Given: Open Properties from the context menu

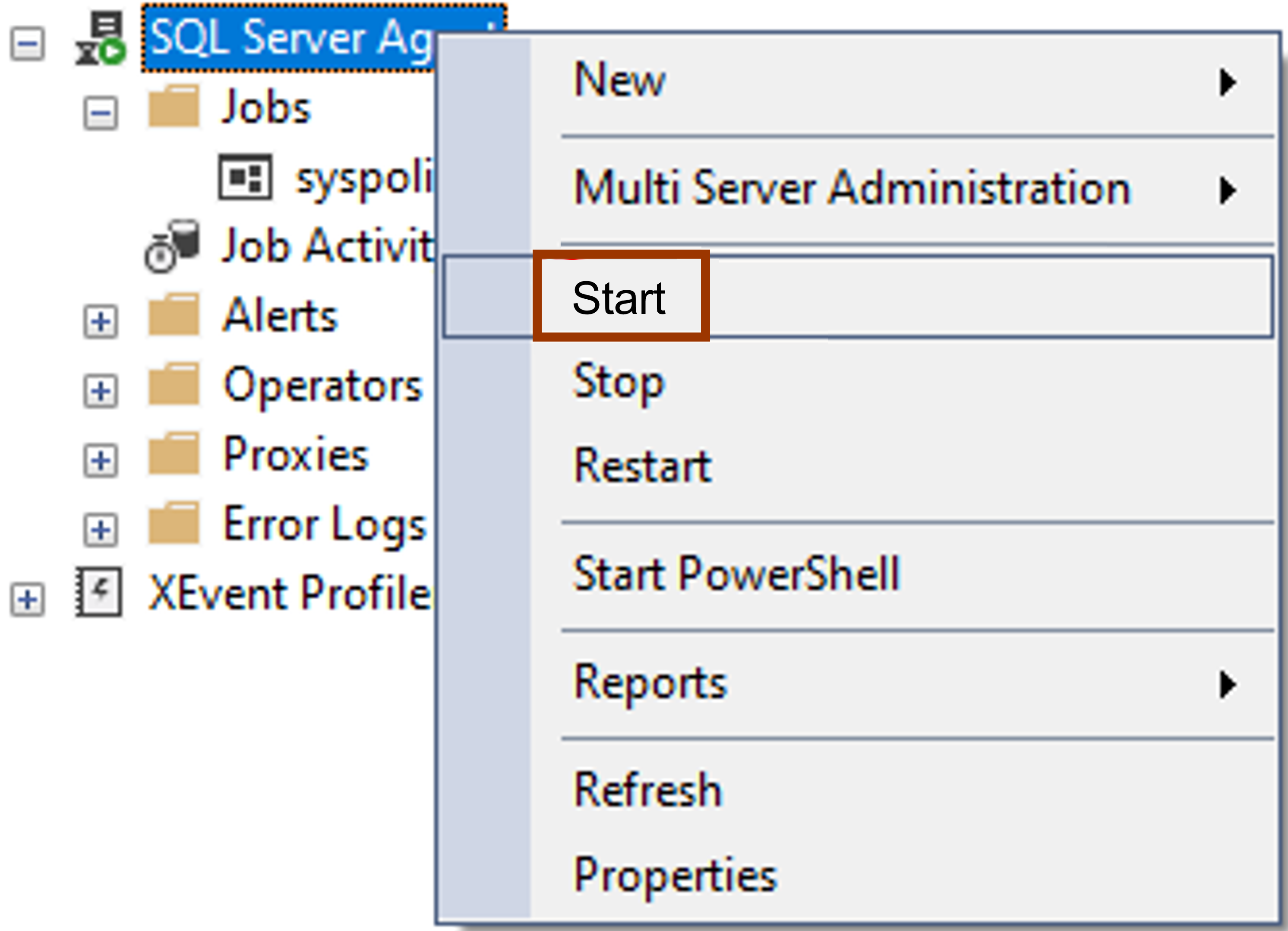Looking at the screenshot, I should 675,875.
